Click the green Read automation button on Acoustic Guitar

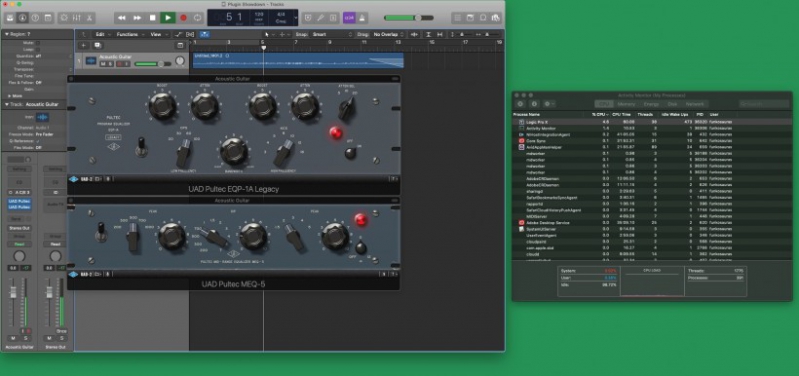click(x=19, y=244)
